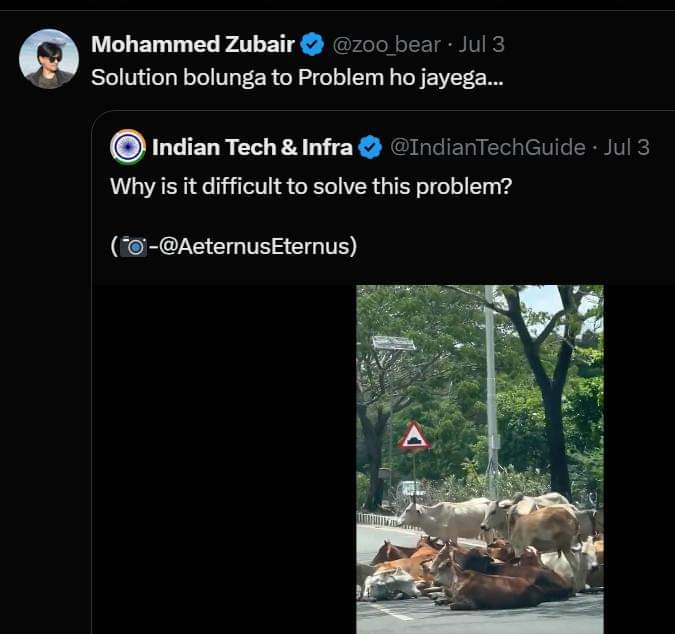This screenshot has height=634, width=675.
Task: Click the tweet text "Solution bolunga to Problem ho jayega..."
Action: (x=297, y=77)
